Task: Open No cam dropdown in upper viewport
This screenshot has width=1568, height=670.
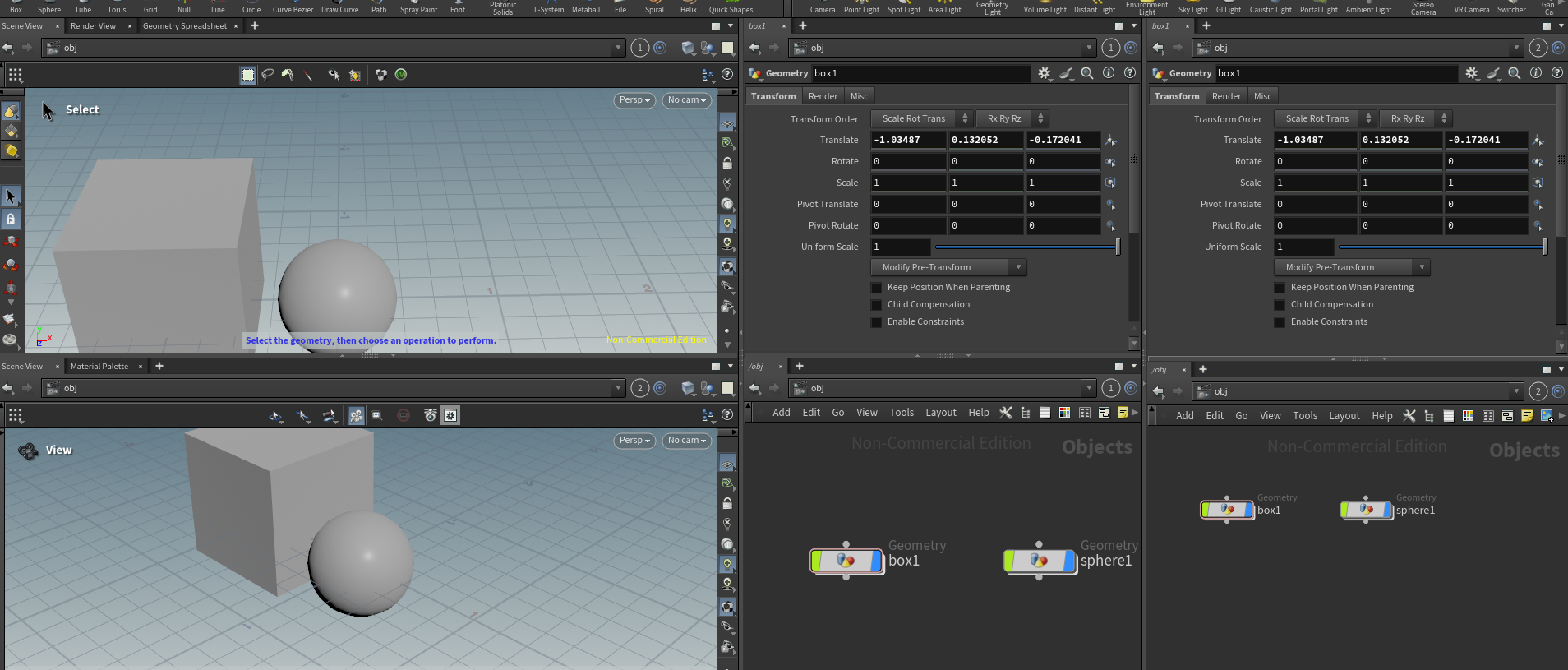Action: click(x=687, y=100)
